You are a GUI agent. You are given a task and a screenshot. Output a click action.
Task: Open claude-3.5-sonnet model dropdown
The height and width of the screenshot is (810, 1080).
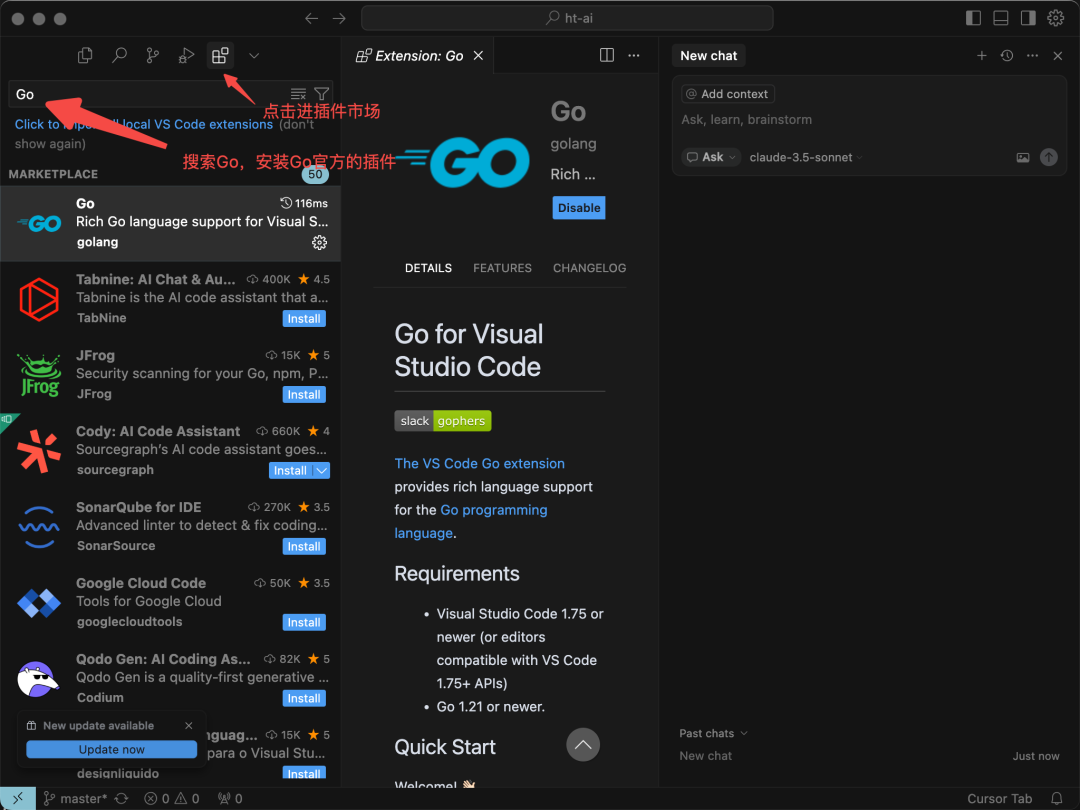[806, 157]
